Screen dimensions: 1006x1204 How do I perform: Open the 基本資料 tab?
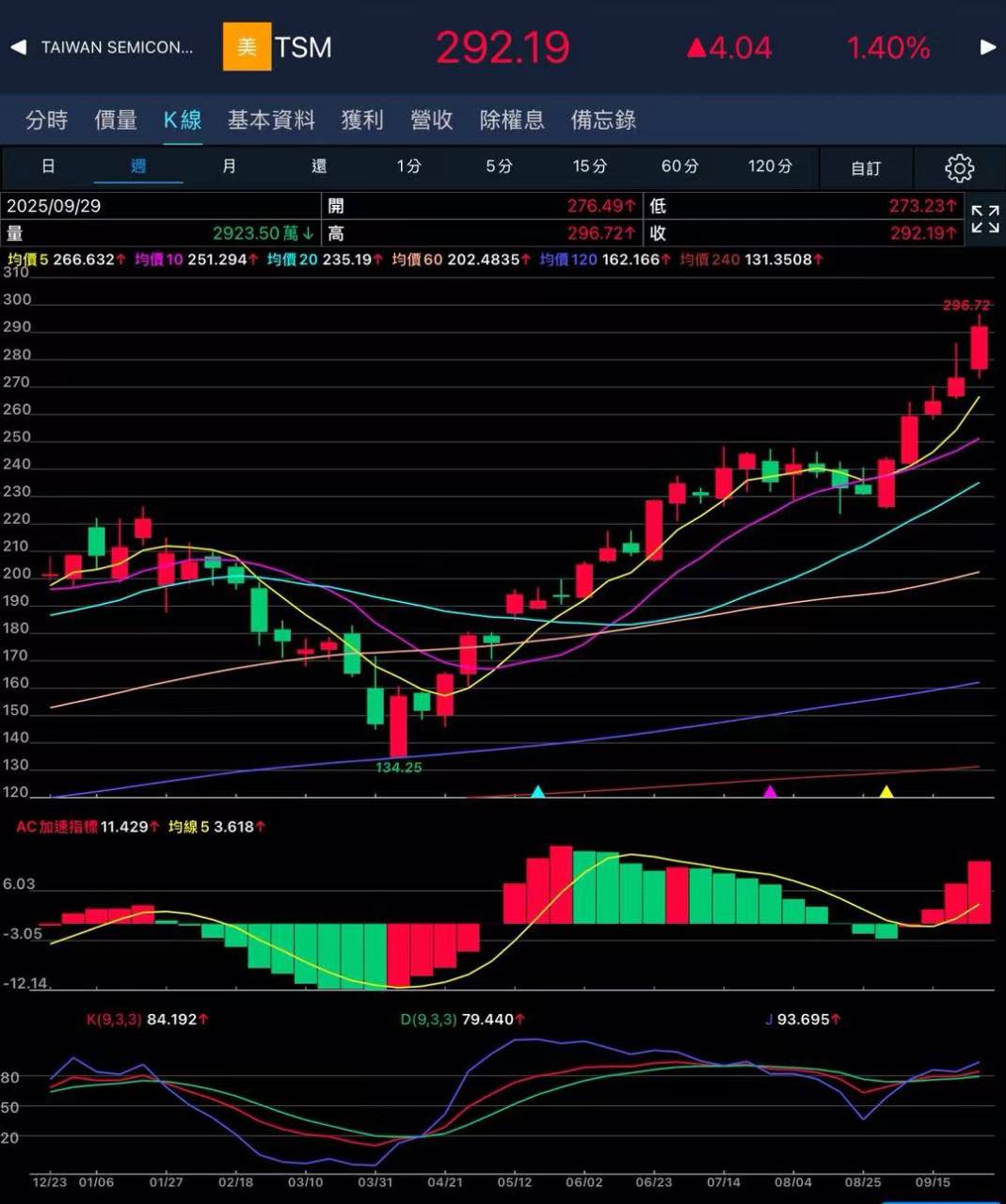(271, 119)
